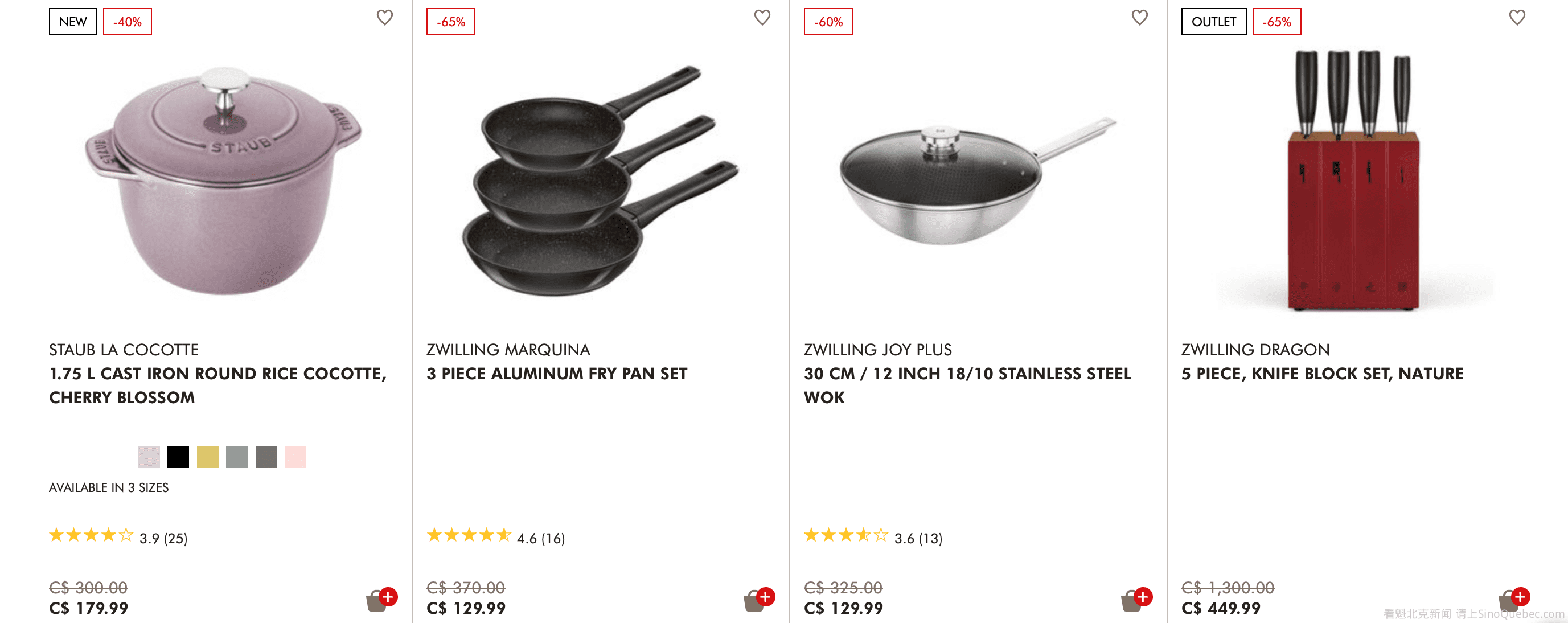View the purple Staub cocotte image
Viewport: 1568px width, 623px height.
pyautogui.click(x=224, y=183)
